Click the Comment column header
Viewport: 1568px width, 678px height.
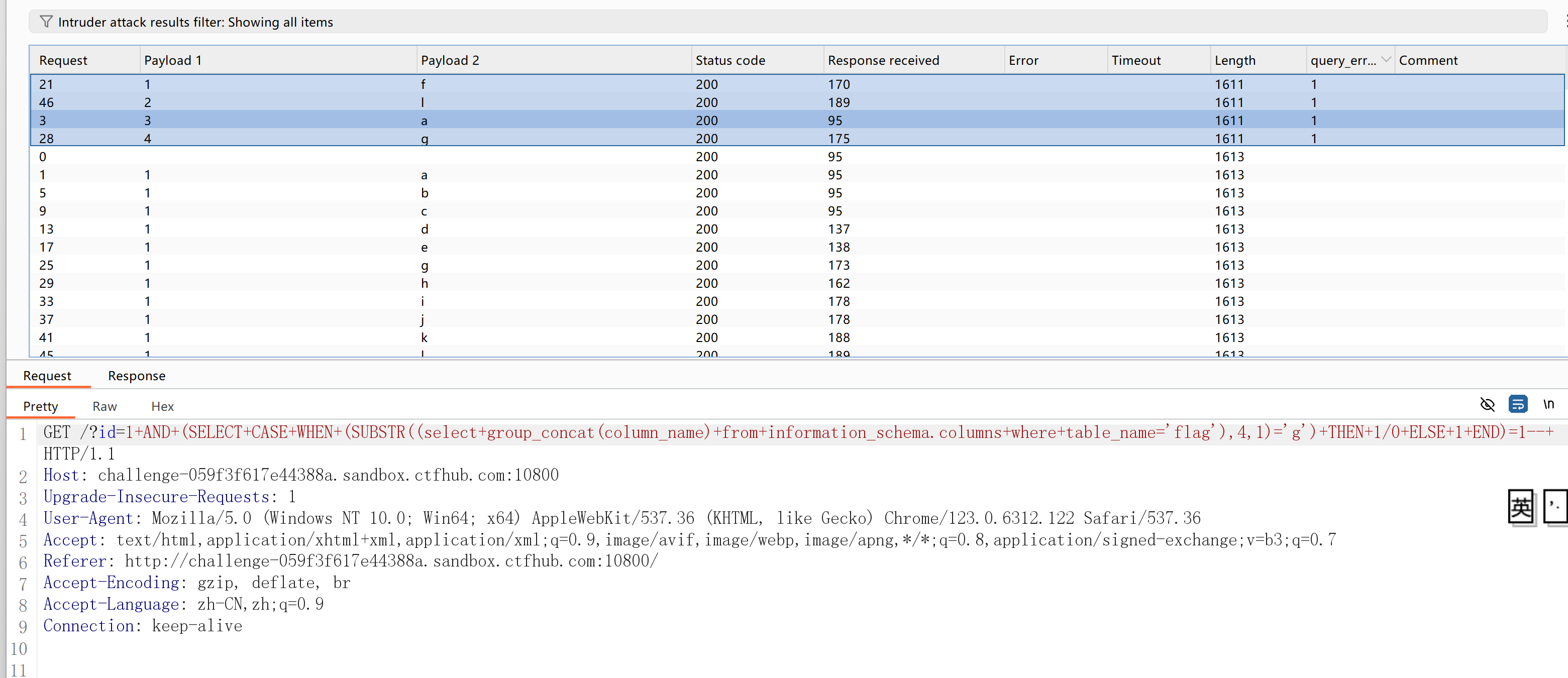pos(1479,60)
